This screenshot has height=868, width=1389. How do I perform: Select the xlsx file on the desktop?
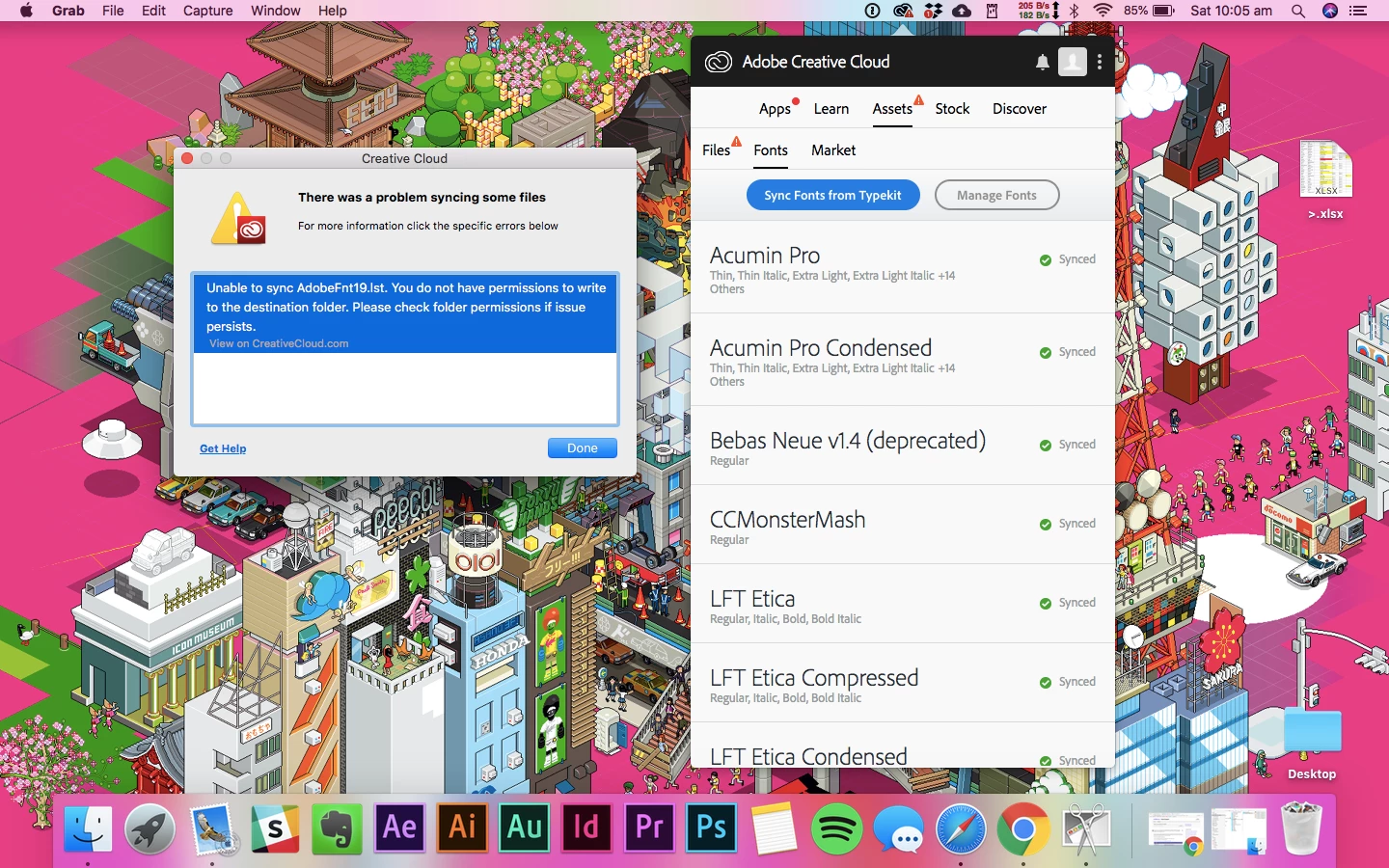click(1325, 179)
